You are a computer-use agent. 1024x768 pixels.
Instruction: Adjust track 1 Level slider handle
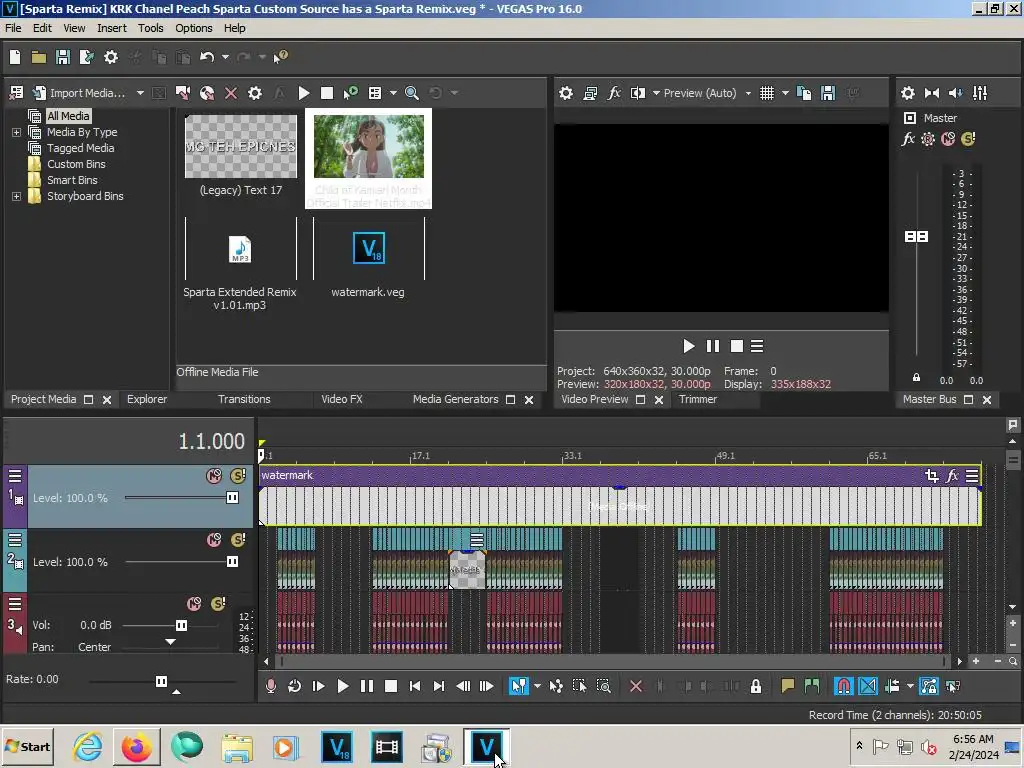coord(232,498)
